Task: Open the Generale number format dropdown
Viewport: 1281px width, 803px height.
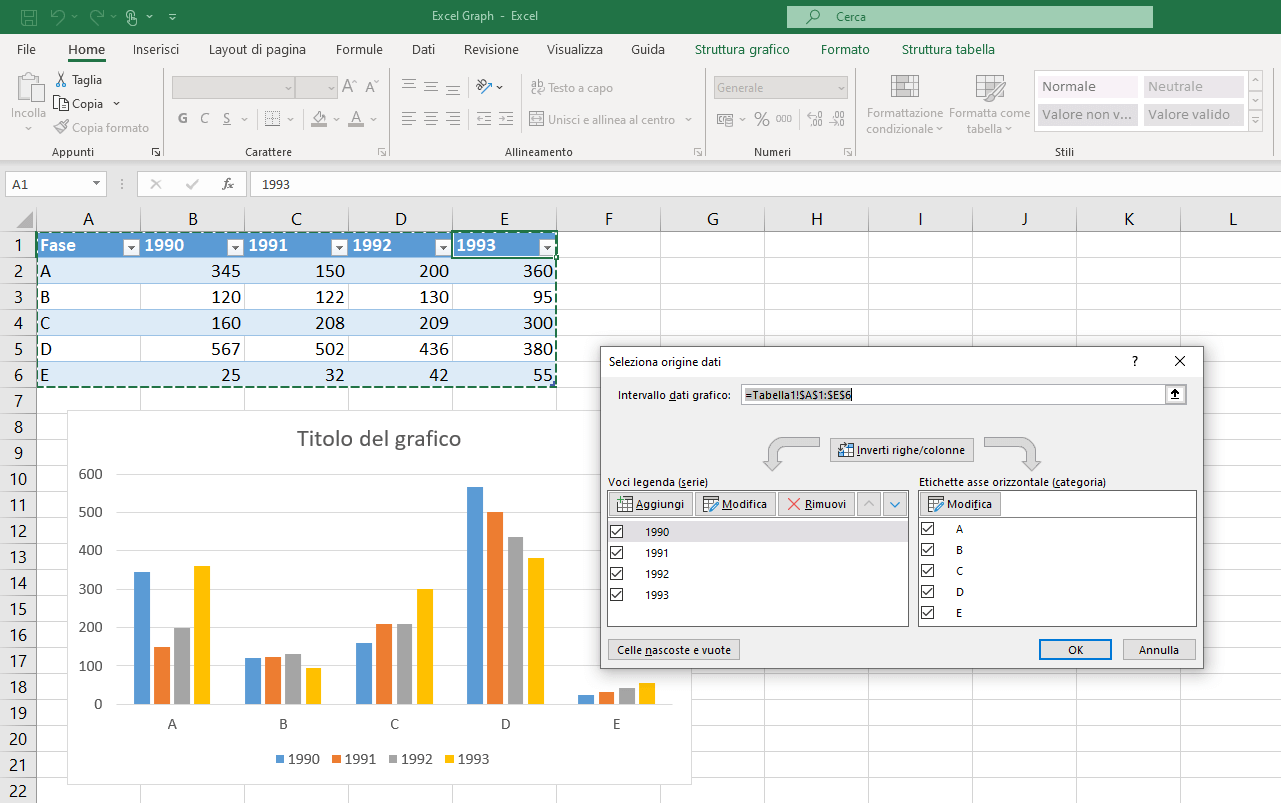Action: [841, 88]
